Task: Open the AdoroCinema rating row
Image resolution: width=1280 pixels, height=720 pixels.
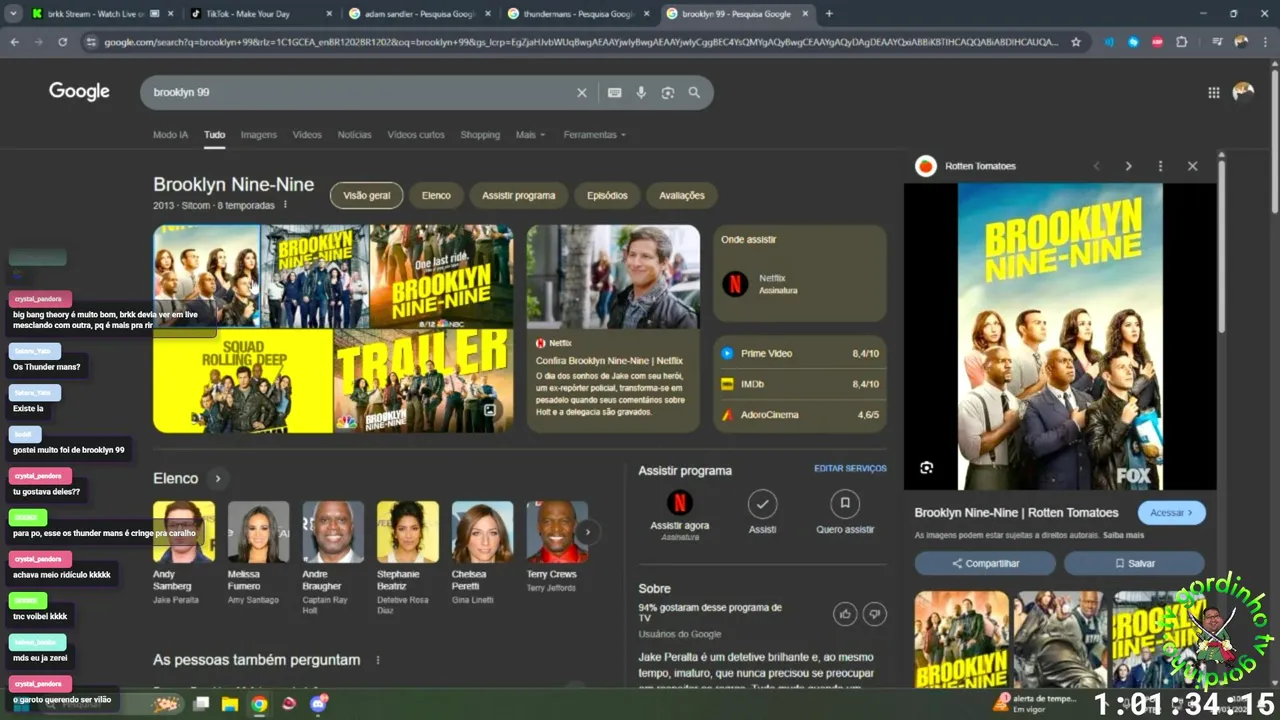Action: point(800,414)
